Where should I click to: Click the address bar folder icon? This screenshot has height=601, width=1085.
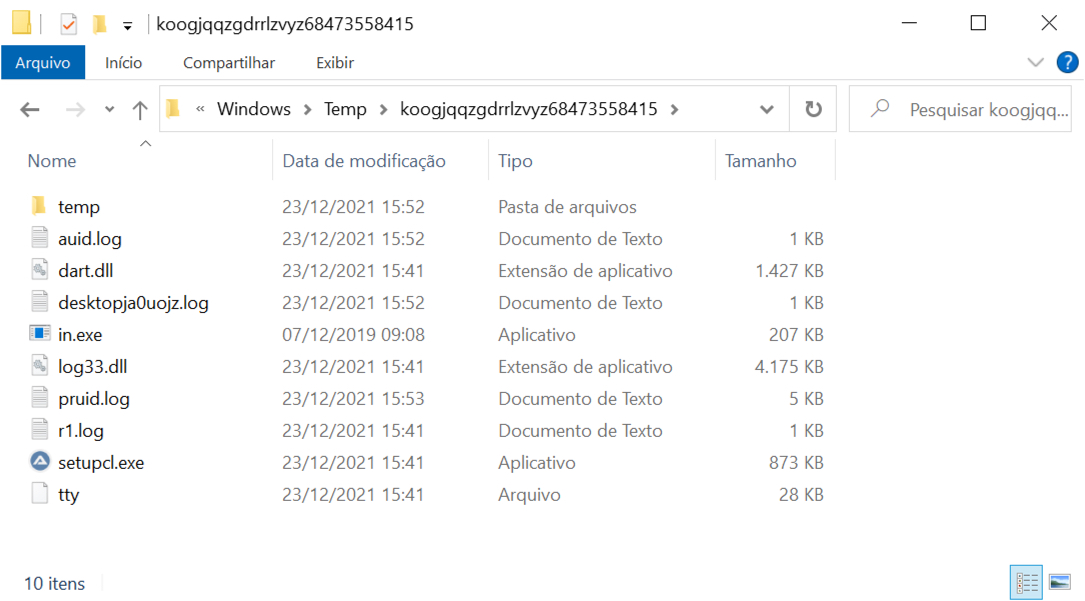(x=173, y=109)
